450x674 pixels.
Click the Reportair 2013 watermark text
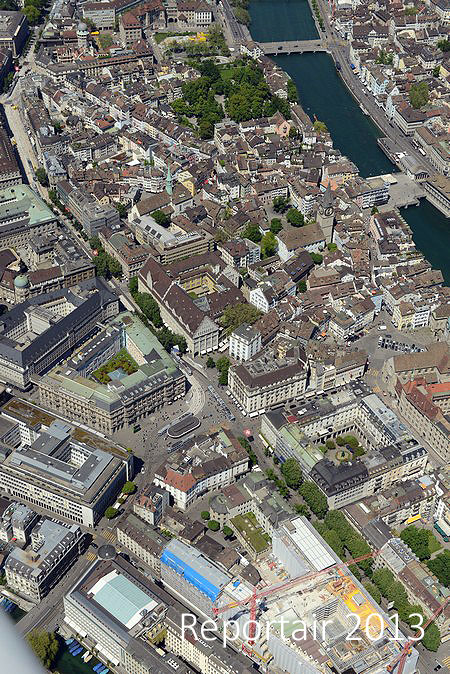(302, 628)
